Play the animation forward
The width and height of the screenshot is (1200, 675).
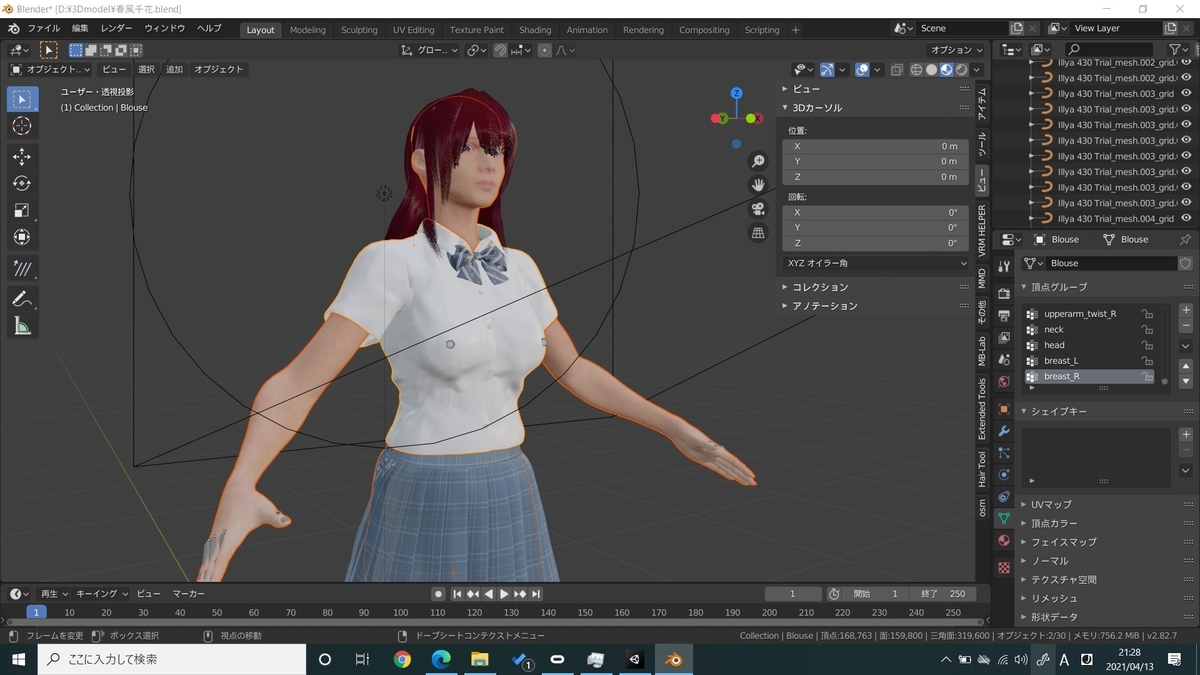505,594
